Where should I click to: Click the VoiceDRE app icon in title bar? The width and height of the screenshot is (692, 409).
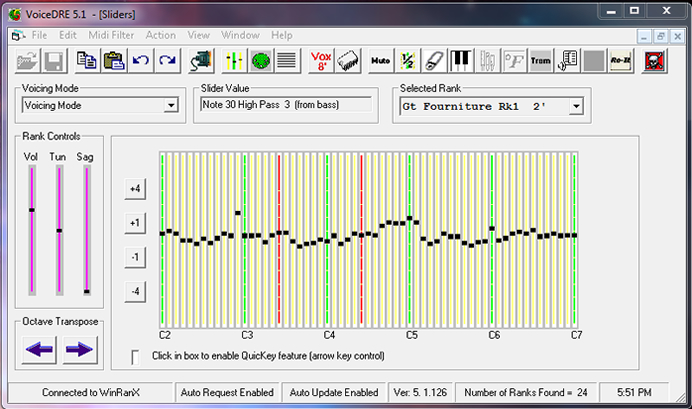click(x=15, y=14)
